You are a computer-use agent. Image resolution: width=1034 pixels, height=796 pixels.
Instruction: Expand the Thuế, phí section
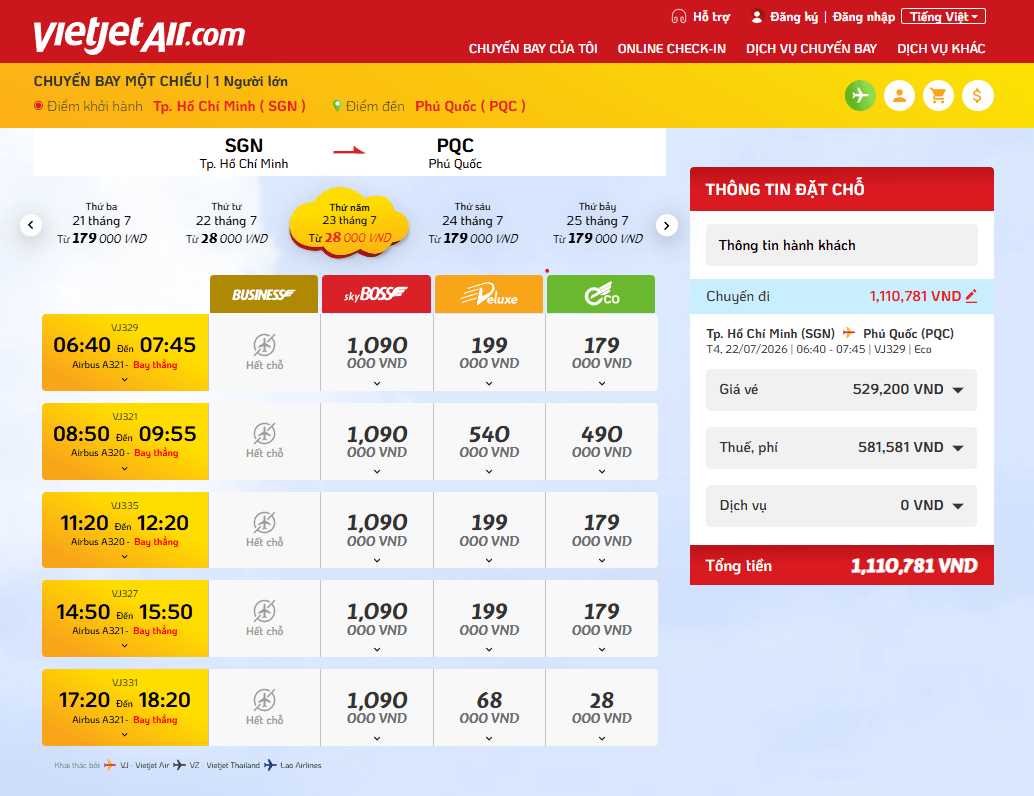[x=841, y=448]
